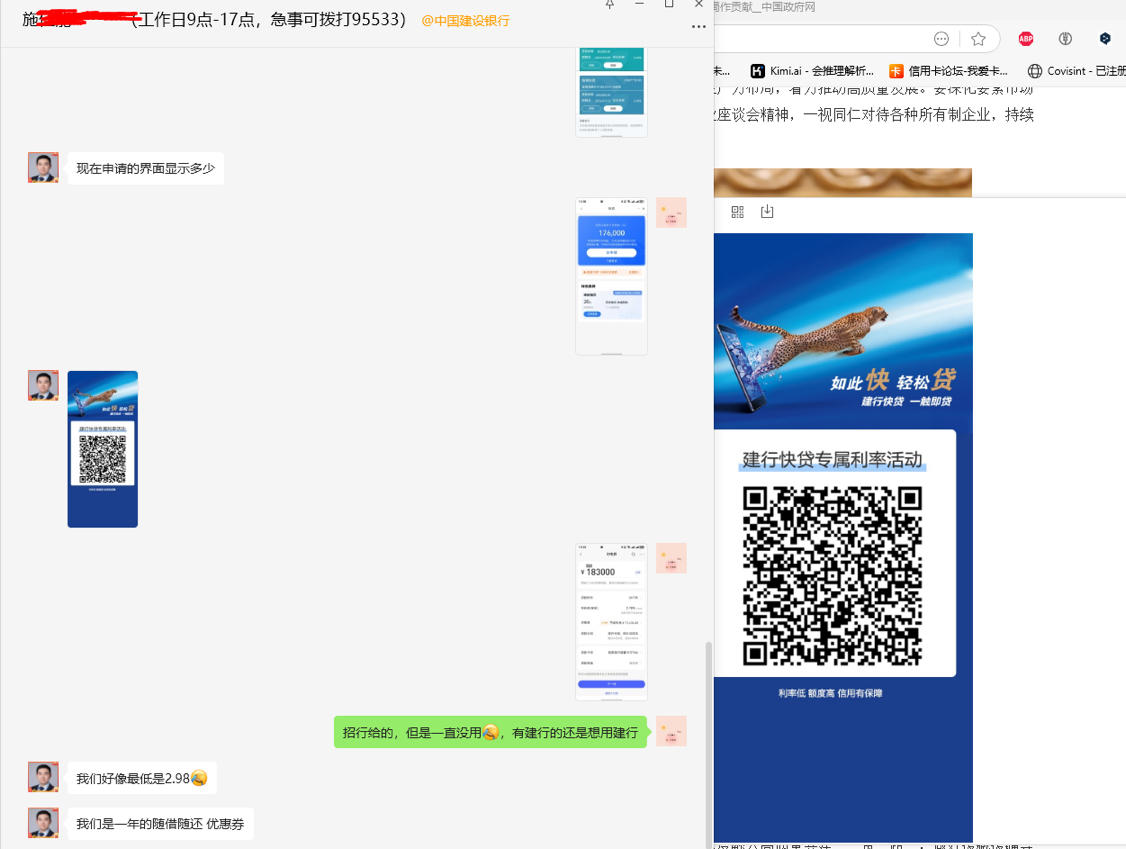Click own avatar beside the green message
This screenshot has height=849, width=1126.
(671, 731)
